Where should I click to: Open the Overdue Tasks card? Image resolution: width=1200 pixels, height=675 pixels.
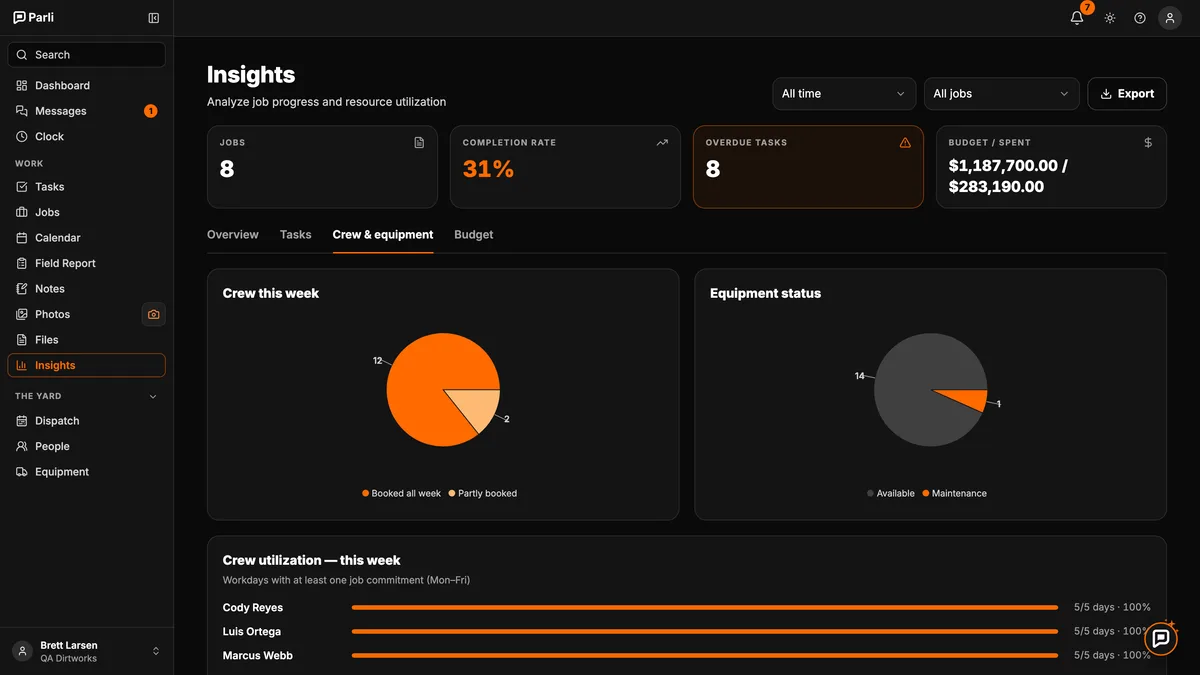pos(808,167)
